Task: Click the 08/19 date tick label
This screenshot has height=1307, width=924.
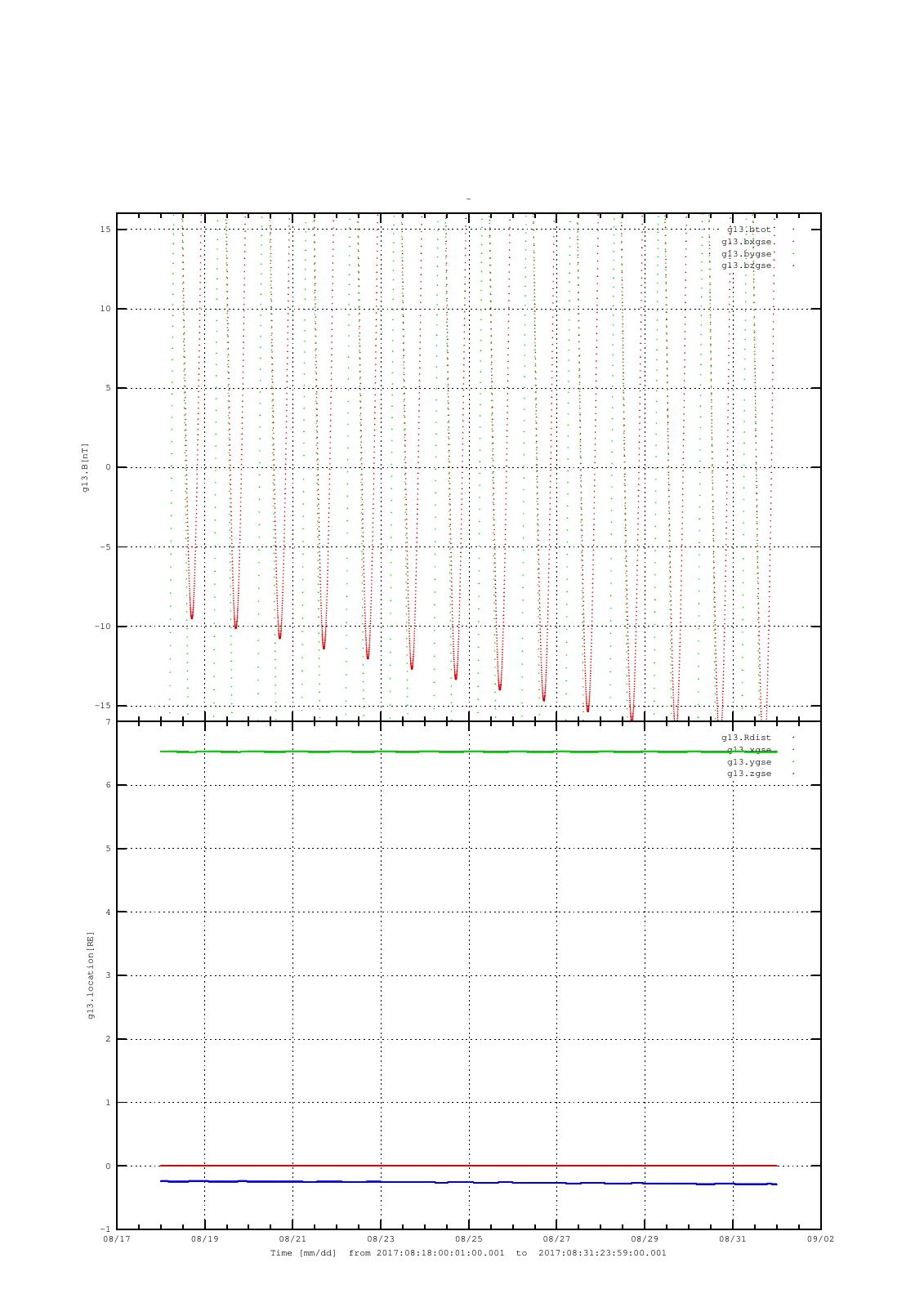Action: [x=204, y=1239]
